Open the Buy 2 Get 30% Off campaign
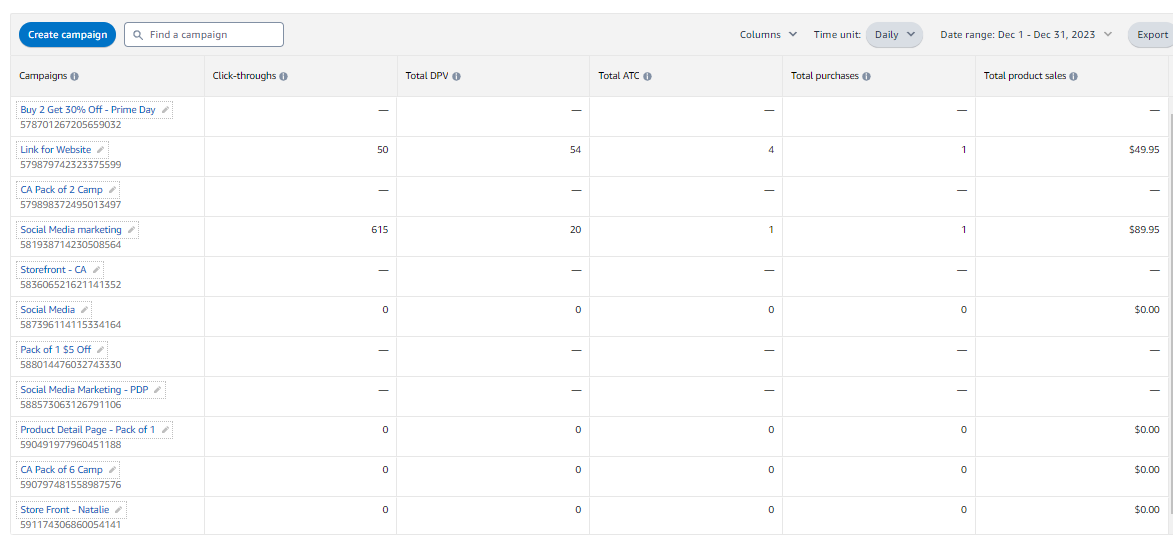Viewport: 1173px width, 549px height. (88, 110)
